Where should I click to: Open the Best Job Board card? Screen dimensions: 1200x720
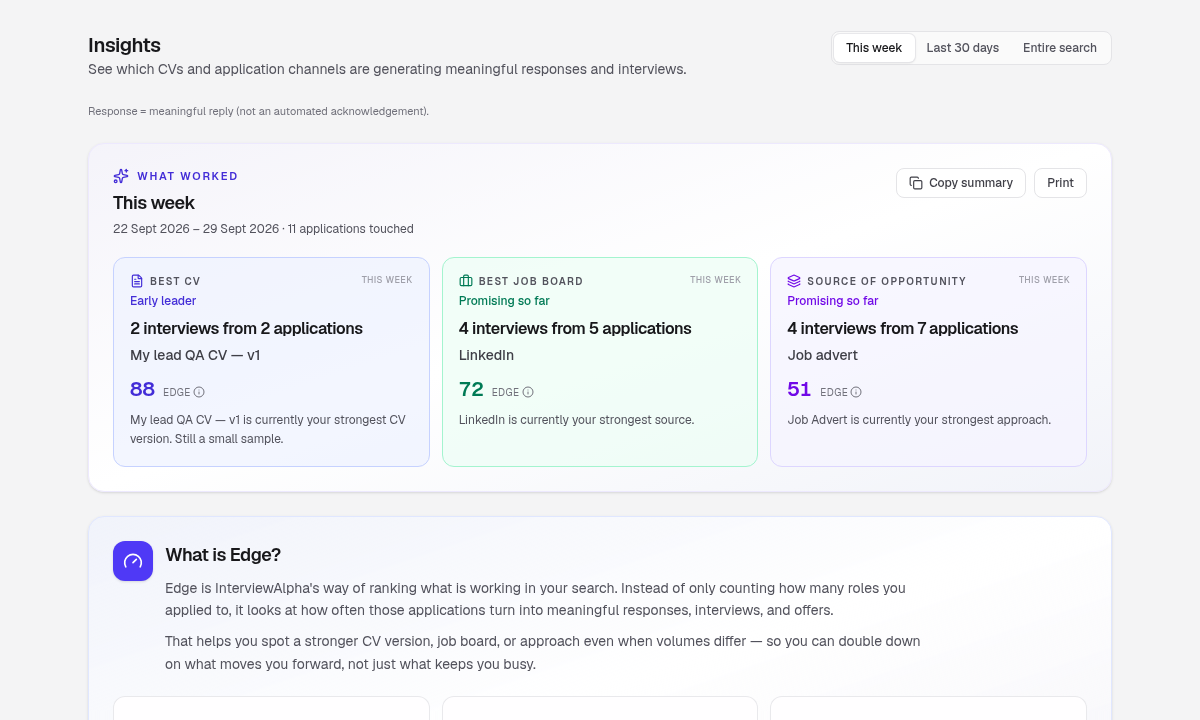click(x=600, y=362)
